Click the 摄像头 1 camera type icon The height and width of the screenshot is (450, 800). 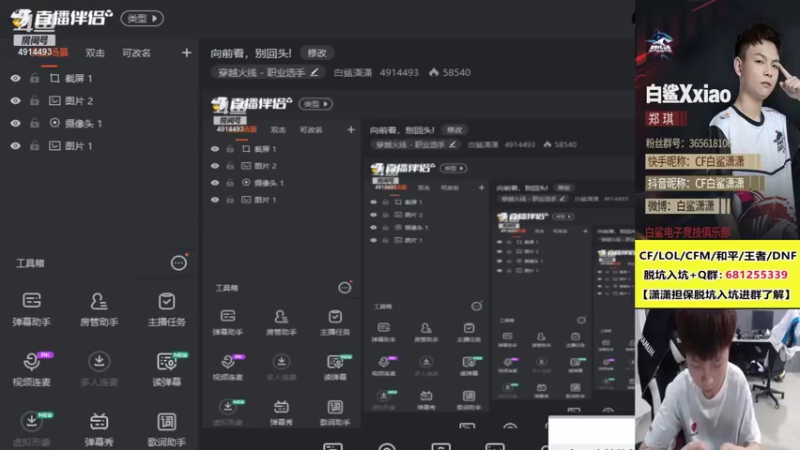[x=55, y=123]
